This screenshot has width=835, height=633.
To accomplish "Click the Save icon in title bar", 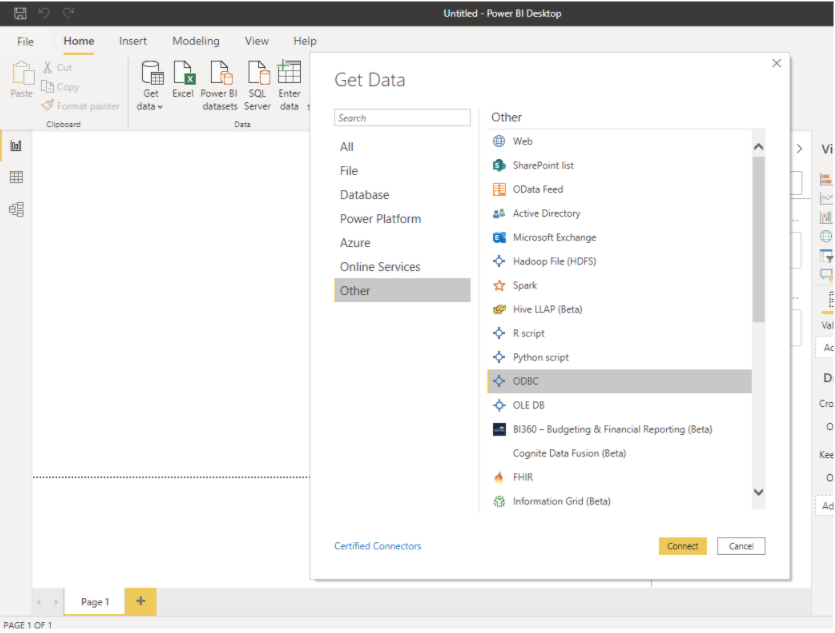I will (x=20, y=13).
